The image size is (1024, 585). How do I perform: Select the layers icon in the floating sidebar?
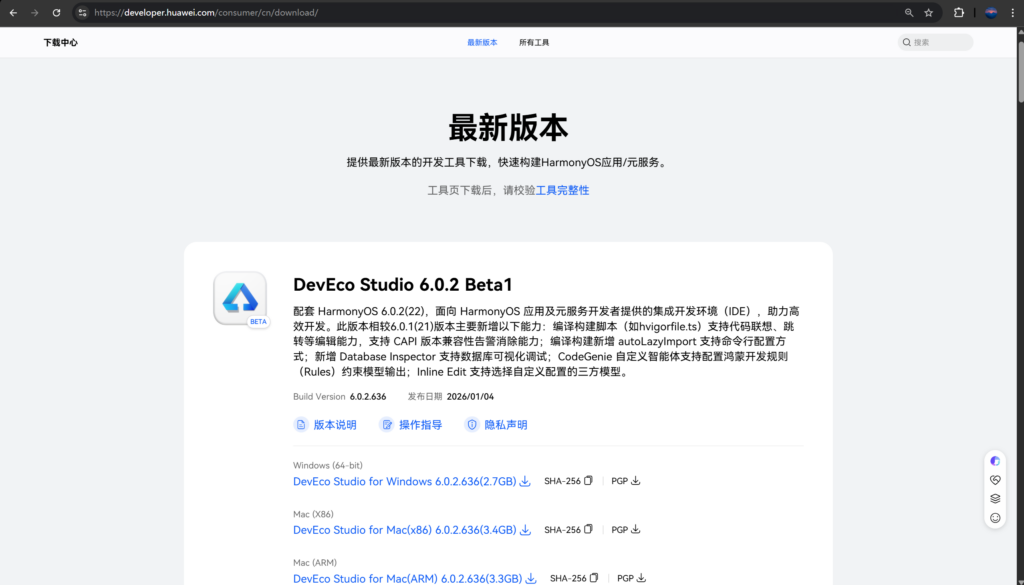[x=994, y=499]
